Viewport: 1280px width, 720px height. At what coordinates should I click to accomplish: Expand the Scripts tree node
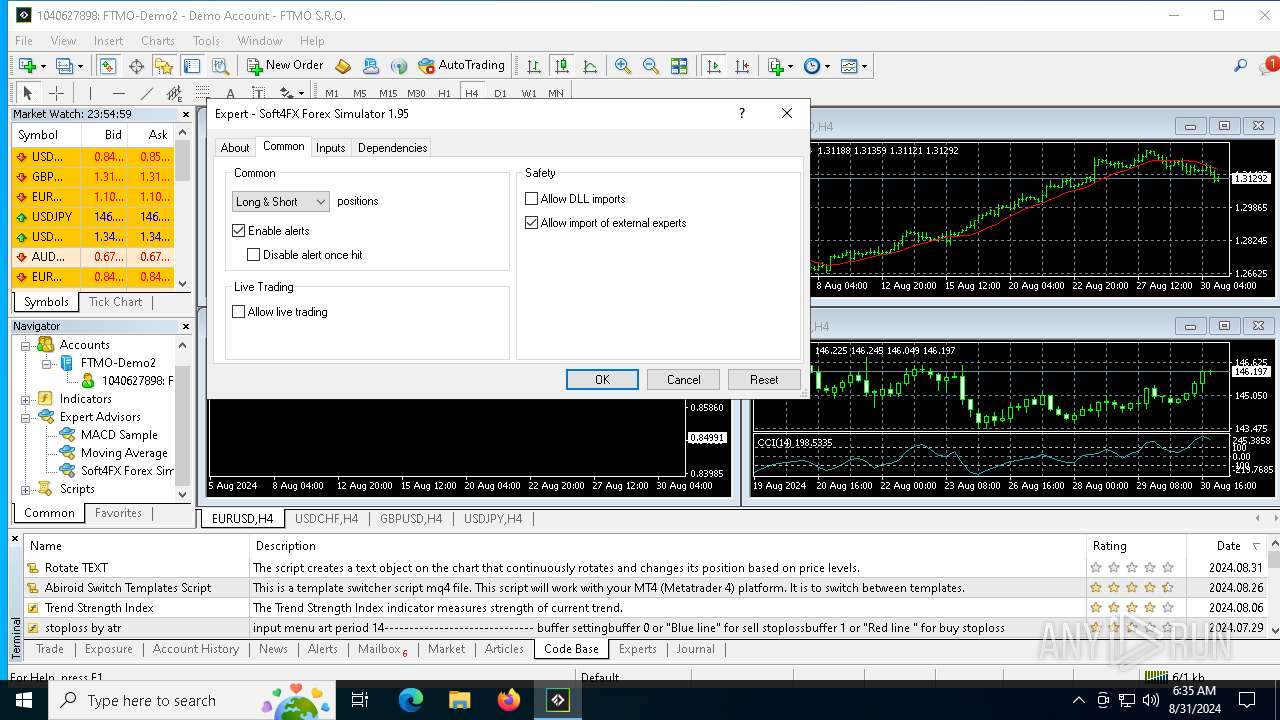26,489
